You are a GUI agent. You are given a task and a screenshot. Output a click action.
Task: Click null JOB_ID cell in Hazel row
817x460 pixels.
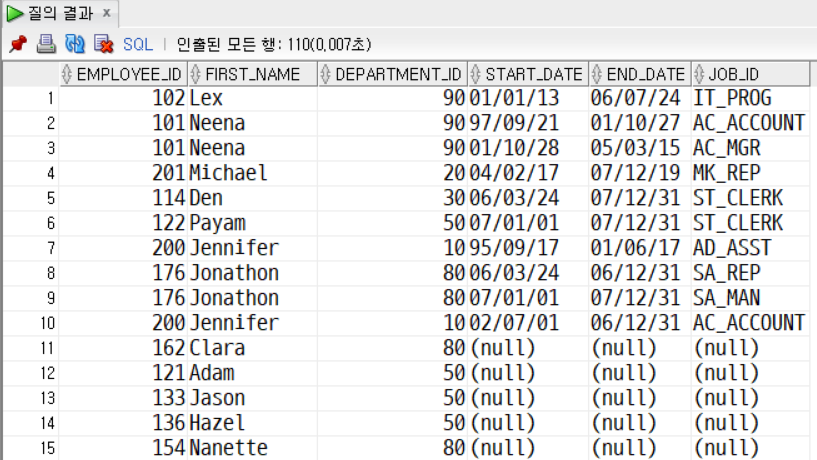click(x=751, y=423)
